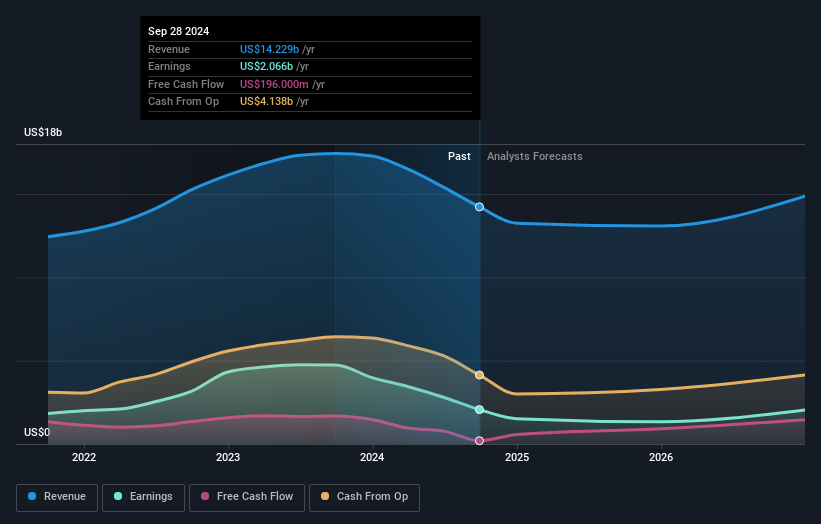
Task: Click the 2022 x-axis label
Action: click(x=84, y=457)
